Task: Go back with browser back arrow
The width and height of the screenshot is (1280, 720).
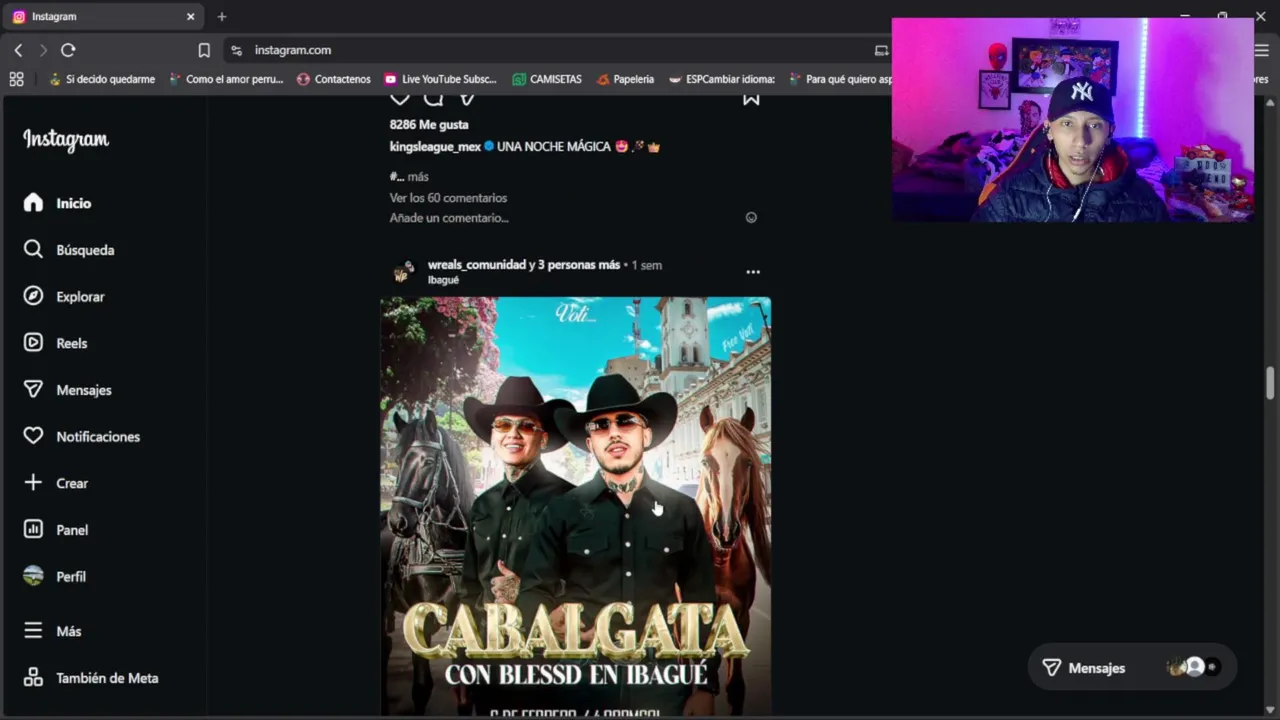Action: click(18, 50)
